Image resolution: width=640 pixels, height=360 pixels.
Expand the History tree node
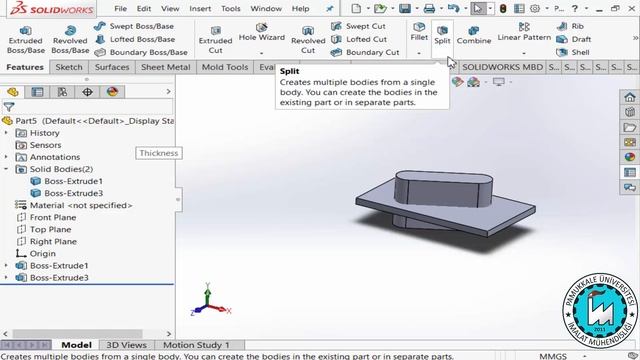click(x=6, y=133)
